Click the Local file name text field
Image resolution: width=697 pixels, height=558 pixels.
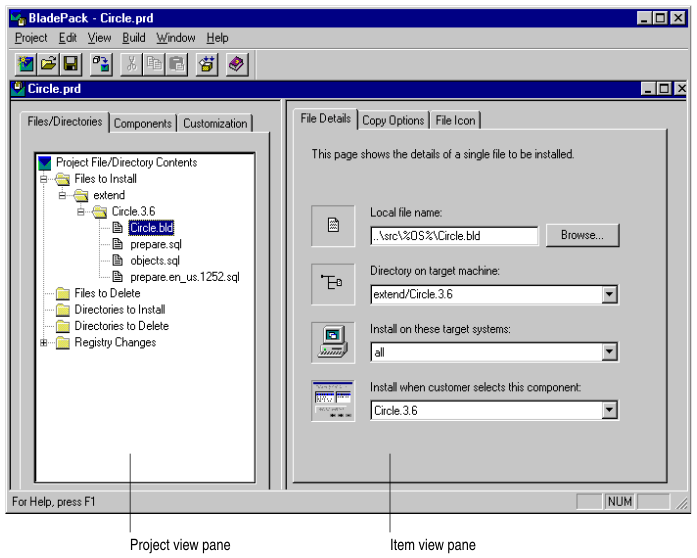(x=453, y=237)
